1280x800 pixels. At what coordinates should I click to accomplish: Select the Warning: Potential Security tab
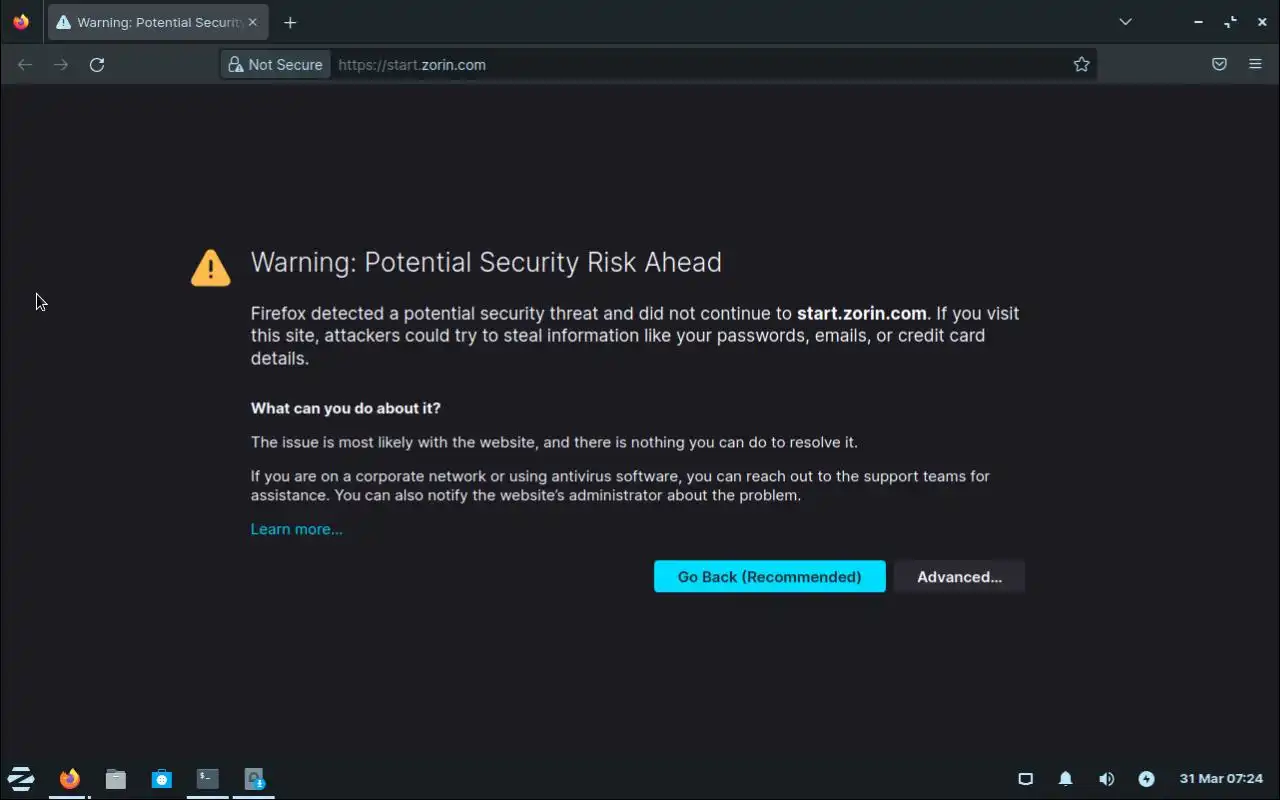pos(156,22)
